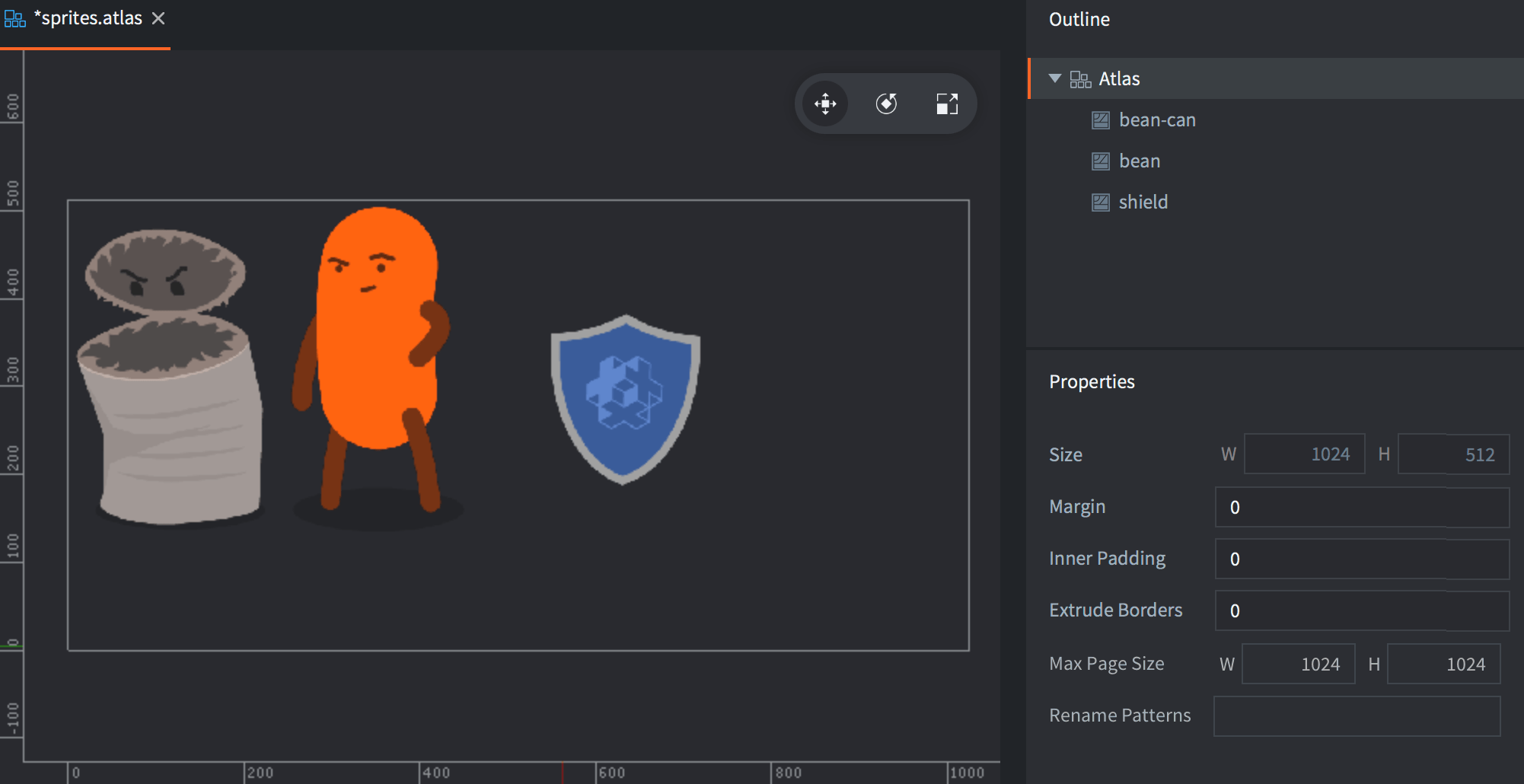This screenshot has height=784, width=1524.
Task: Select the shield item in Outline
Action: point(1143,202)
